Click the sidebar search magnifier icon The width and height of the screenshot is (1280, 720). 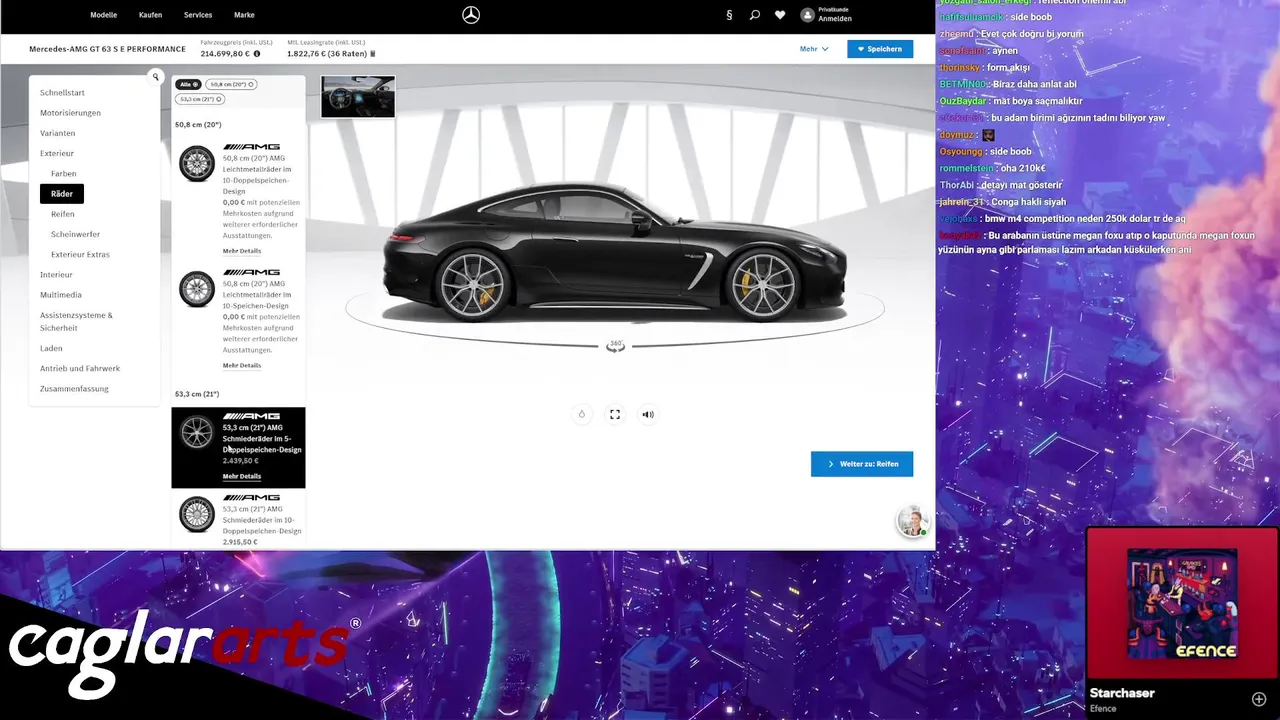pyautogui.click(x=155, y=77)
